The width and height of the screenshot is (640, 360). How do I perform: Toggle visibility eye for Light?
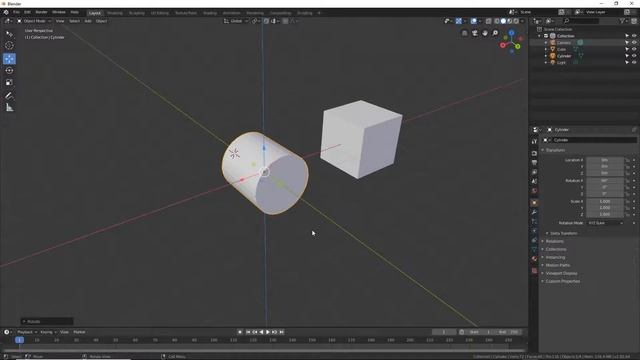(x=634, y=62)
